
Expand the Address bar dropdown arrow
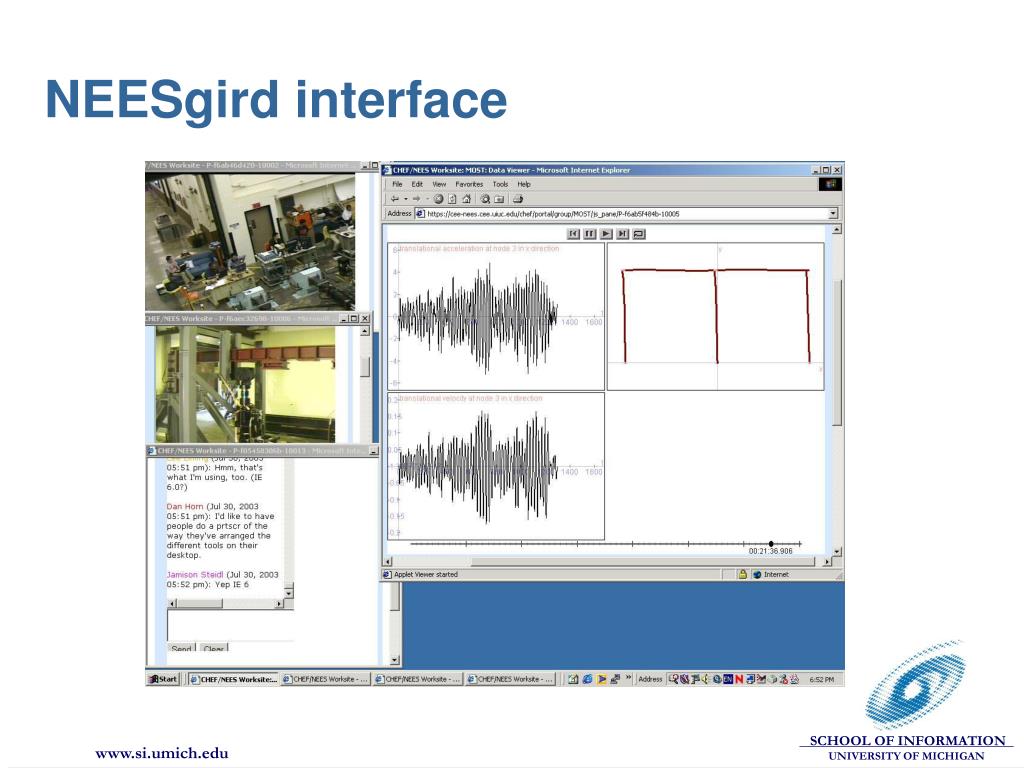tap(833, 214)
